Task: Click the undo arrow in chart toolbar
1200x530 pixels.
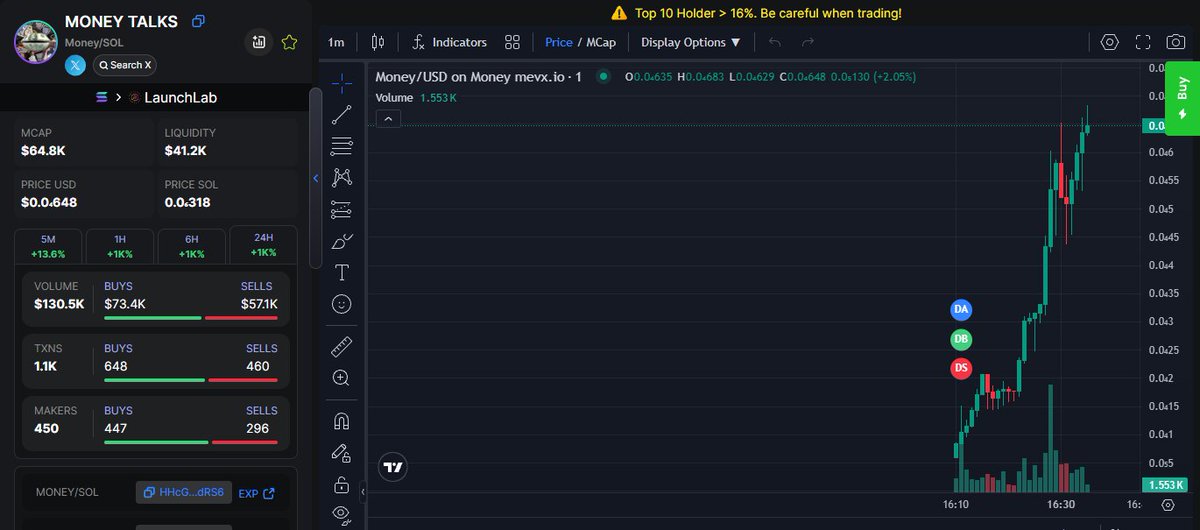Action: [x=775, y=42]
